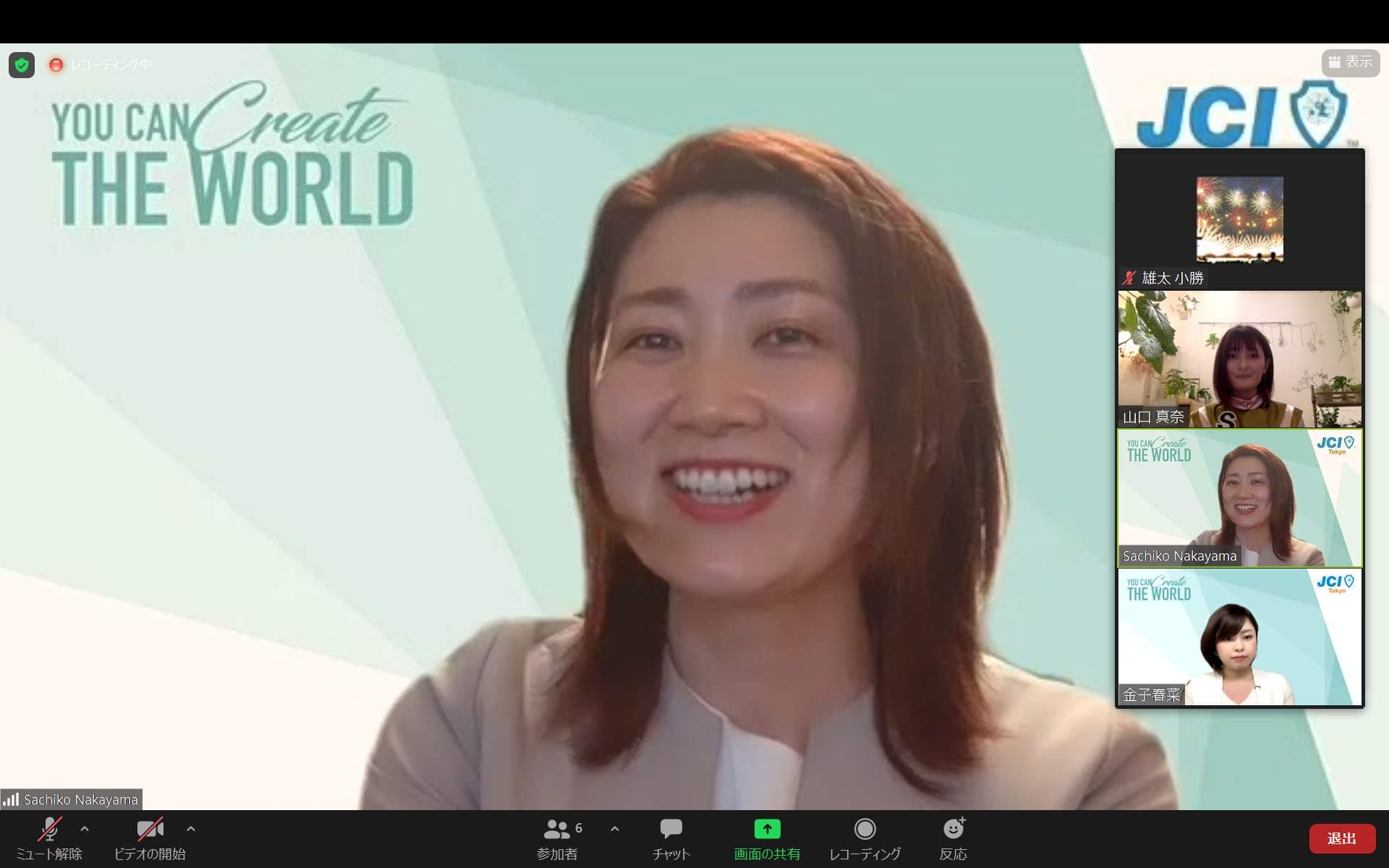Viewport: 1389px width, 868px height.
Task: Select the Sachiko Nakayama thumbnail in the gallery strip
Action: pyautogui.click(x=1239, y=498)
